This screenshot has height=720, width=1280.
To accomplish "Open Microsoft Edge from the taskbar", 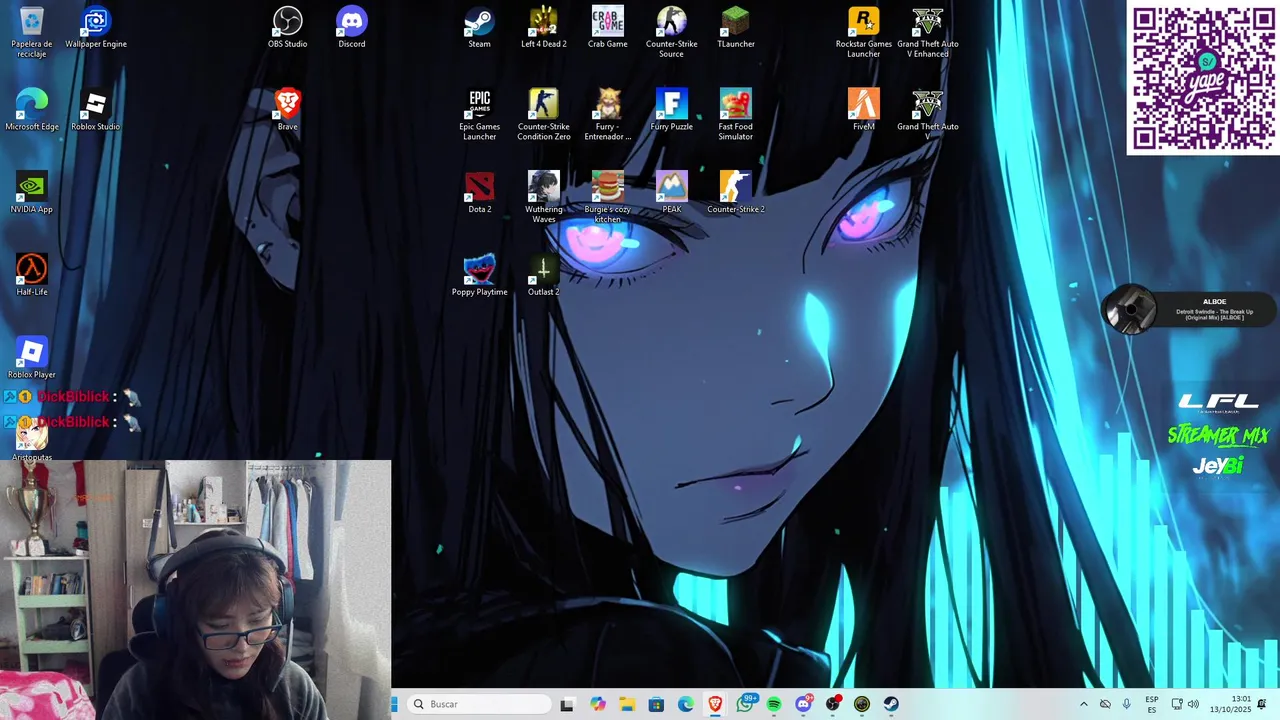I will 686,704.
